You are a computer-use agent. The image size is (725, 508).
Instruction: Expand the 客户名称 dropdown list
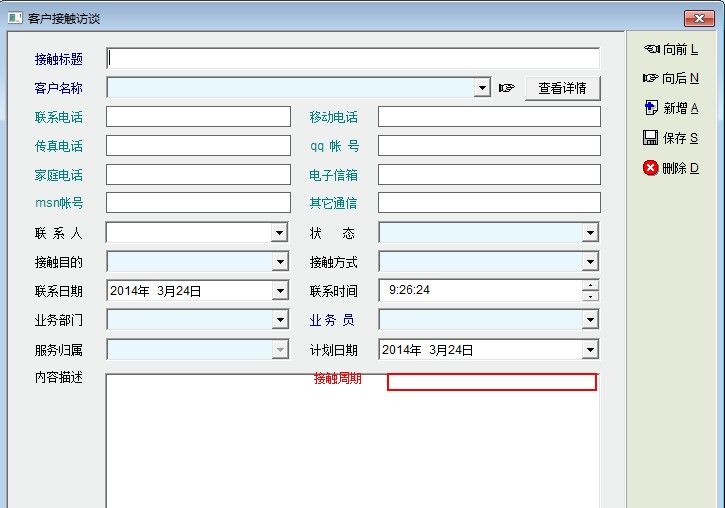click(482, 88)
